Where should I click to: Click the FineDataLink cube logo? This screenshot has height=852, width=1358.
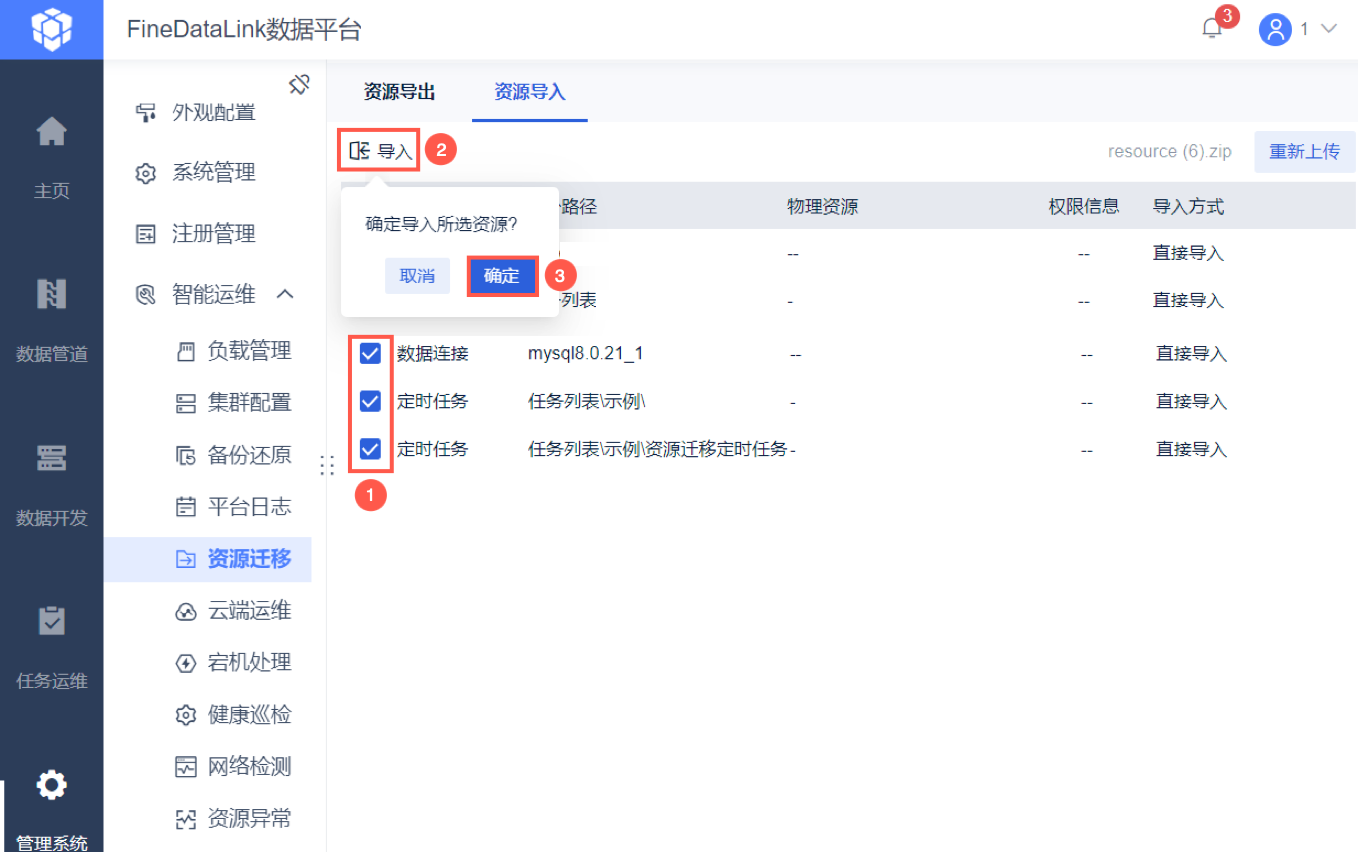(51, 29)
